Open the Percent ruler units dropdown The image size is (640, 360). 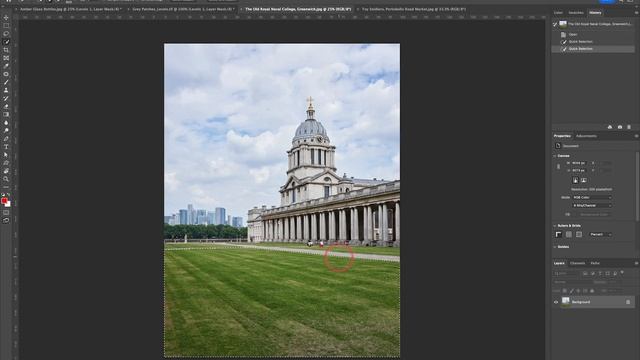600,235
